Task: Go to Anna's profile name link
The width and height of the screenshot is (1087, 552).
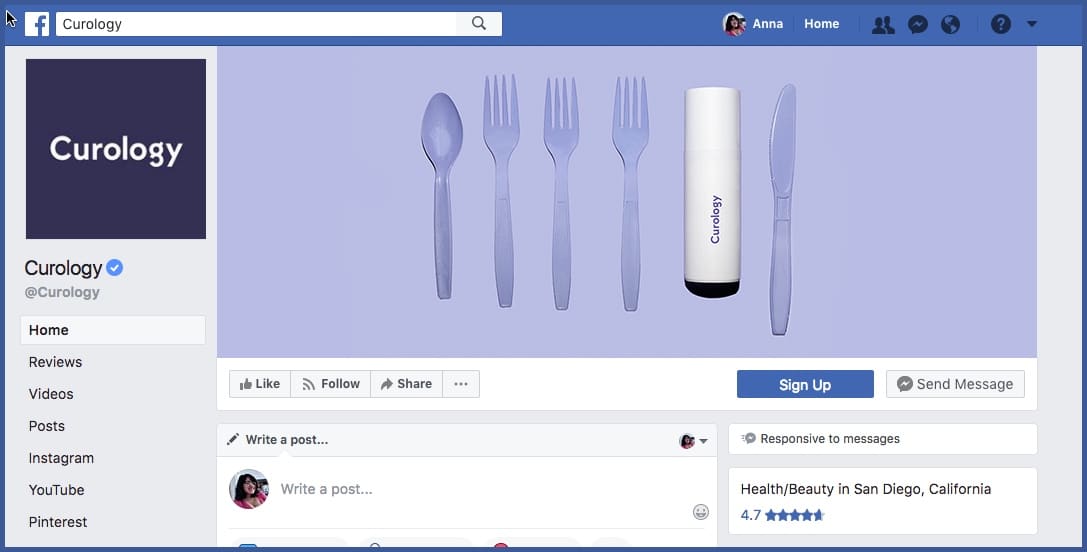Action: pos(767,24)
